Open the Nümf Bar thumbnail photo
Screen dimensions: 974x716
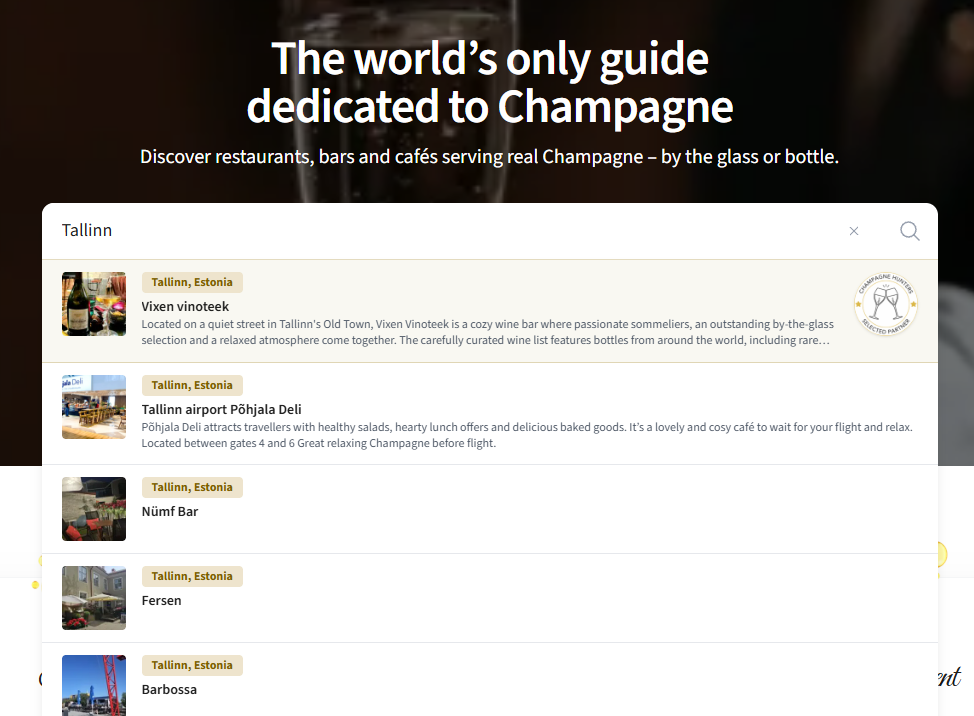point(94,509)
